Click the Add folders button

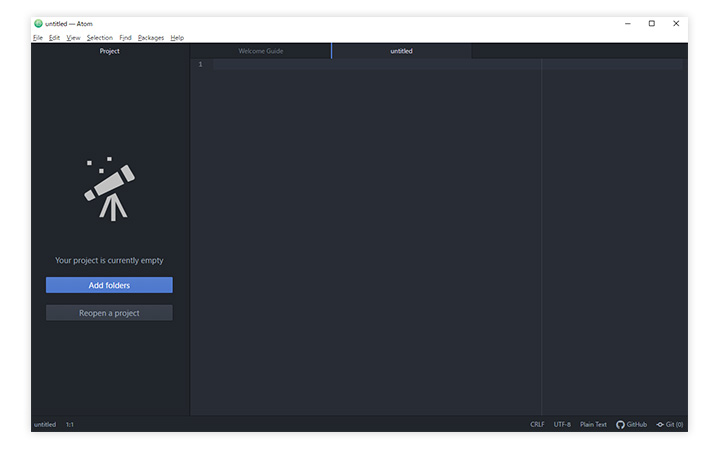[109, 285]
